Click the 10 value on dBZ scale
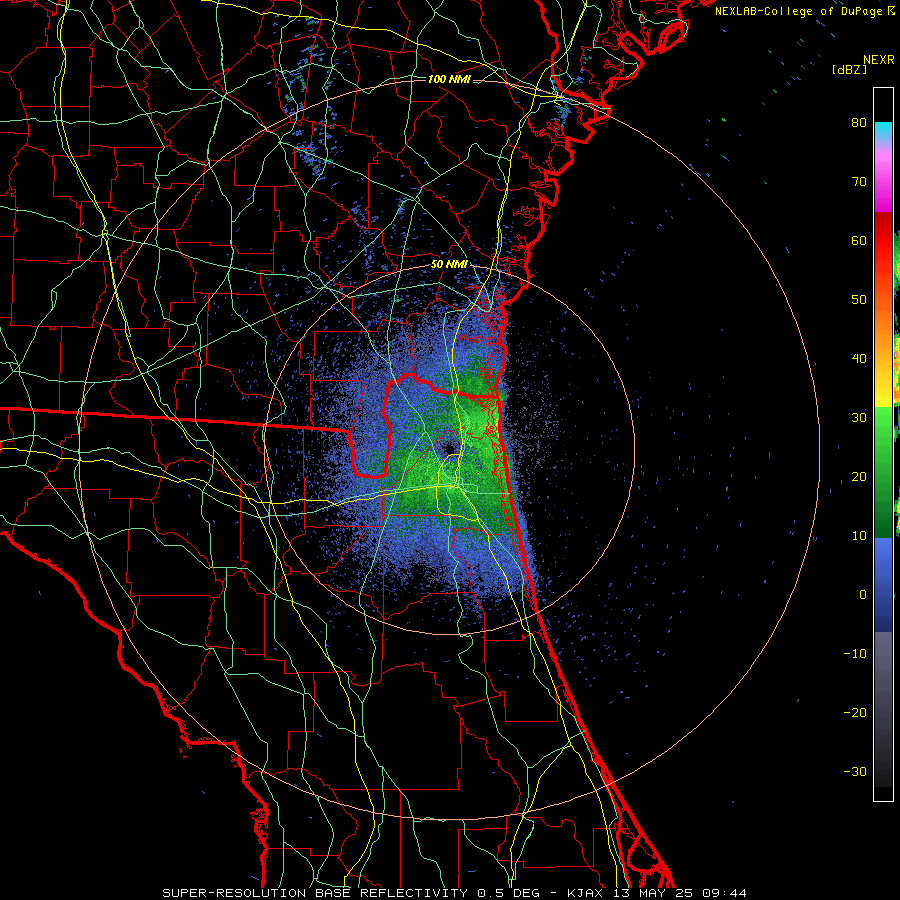This screenshot has width=900, height=900. (859, 536)
